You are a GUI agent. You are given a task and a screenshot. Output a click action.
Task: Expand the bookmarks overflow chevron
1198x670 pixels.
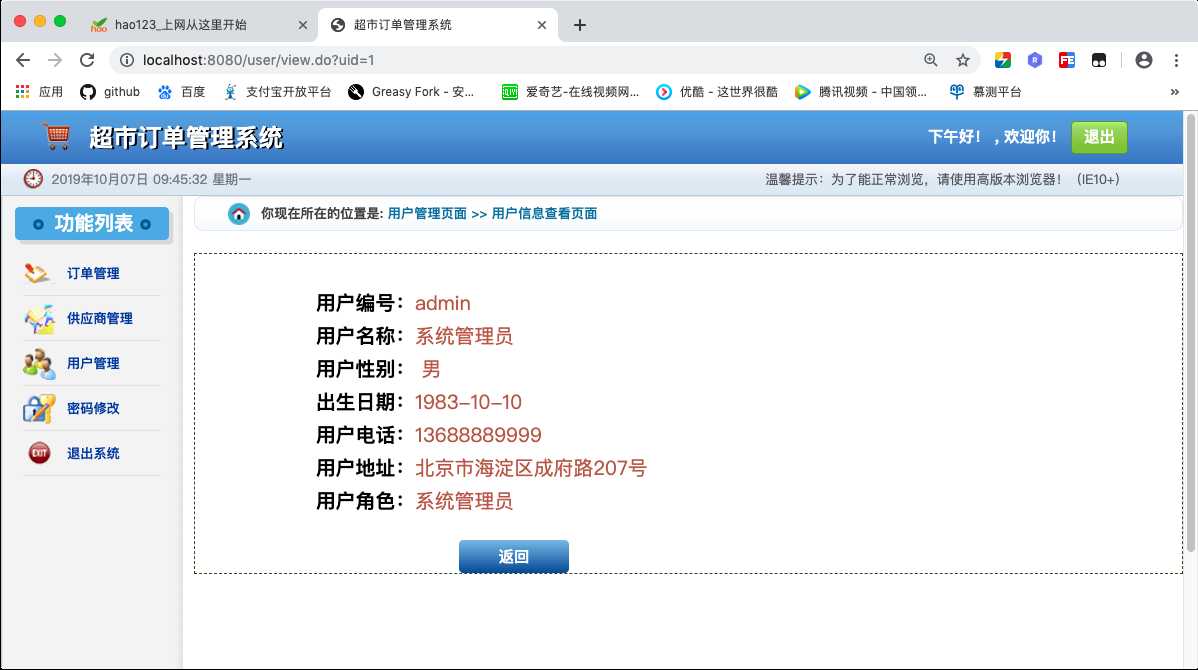tap(1177, 91)
